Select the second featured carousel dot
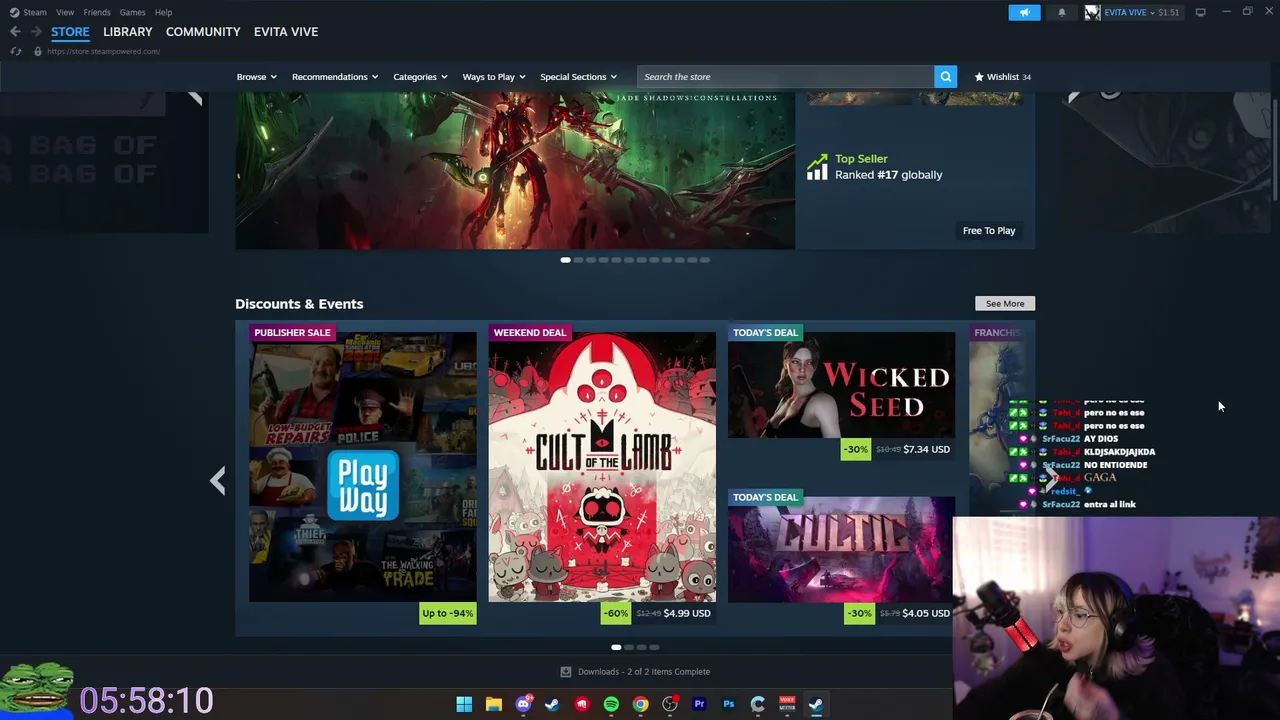1280x720 pixels. (x=578, y=260)
